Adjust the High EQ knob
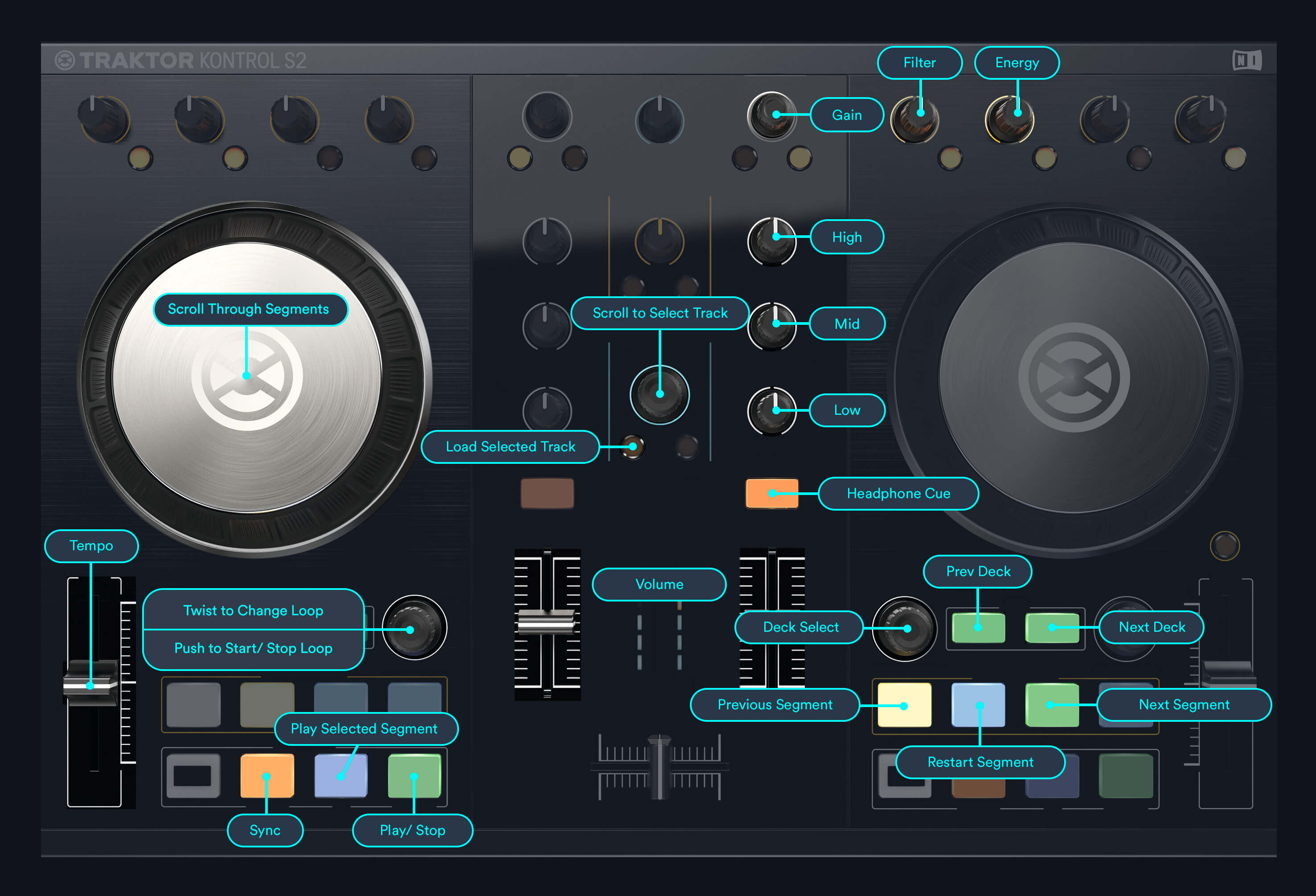 click(x=772, y=240)
